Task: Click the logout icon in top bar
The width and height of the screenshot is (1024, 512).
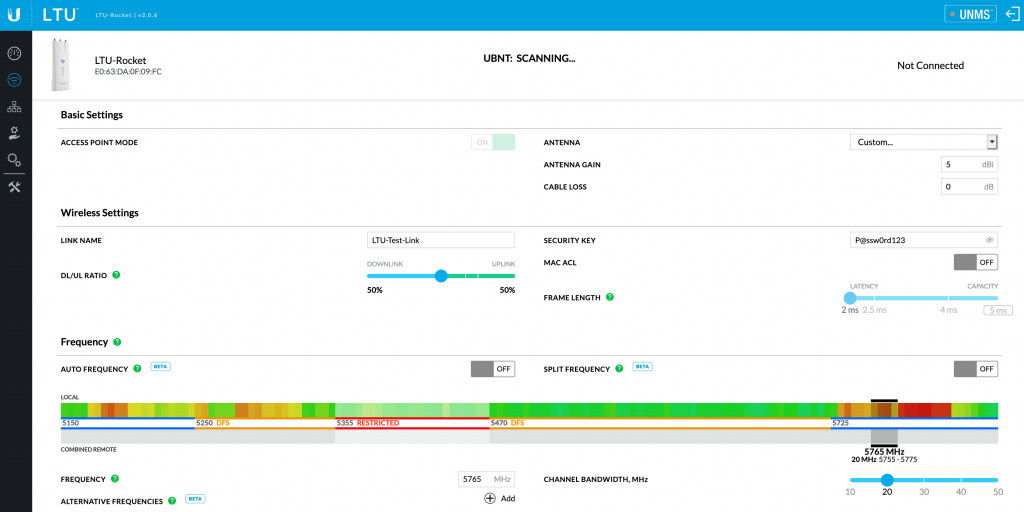Action: (1011, 14)
